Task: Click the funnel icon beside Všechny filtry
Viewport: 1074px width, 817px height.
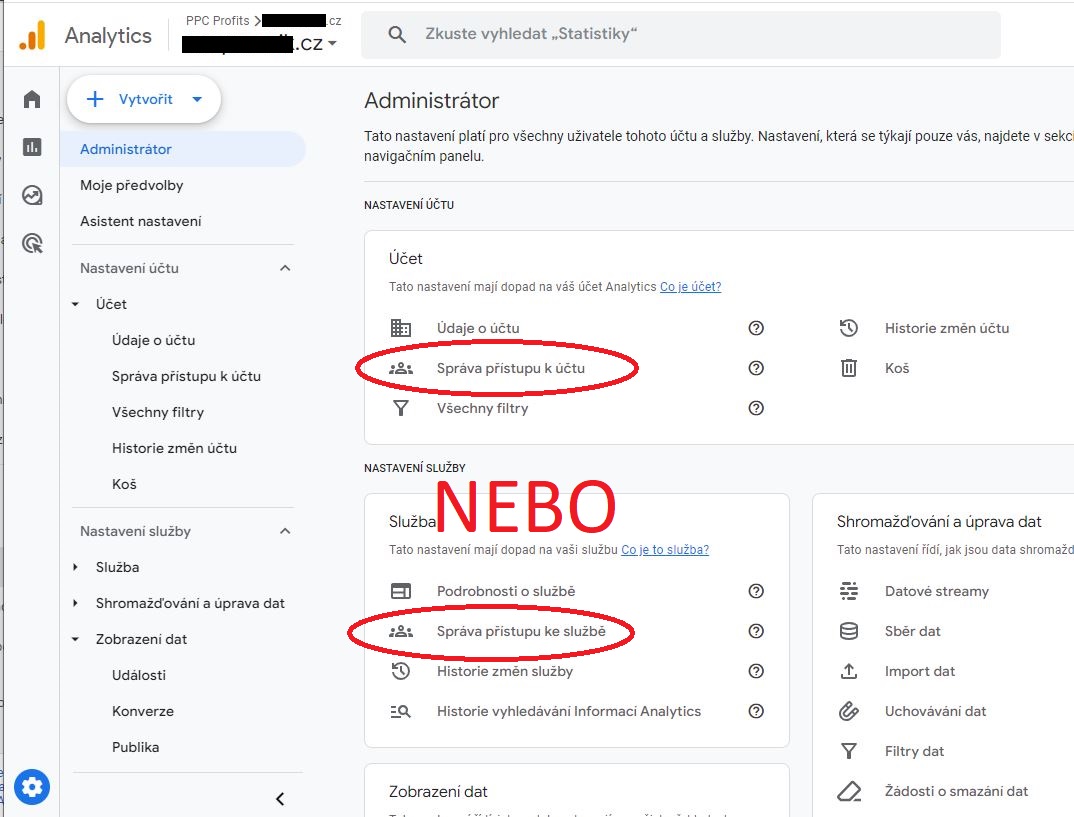Action: (401, 408)
